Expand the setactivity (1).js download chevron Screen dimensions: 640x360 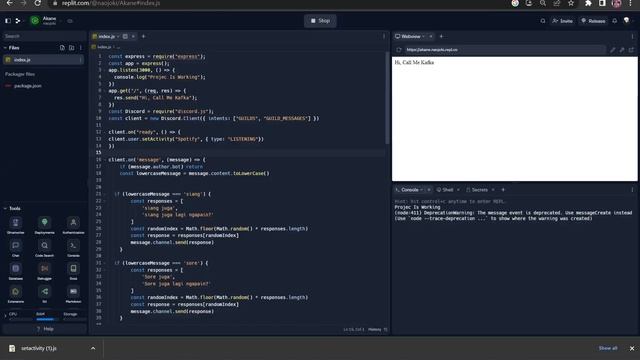click(x=93, y=348)
